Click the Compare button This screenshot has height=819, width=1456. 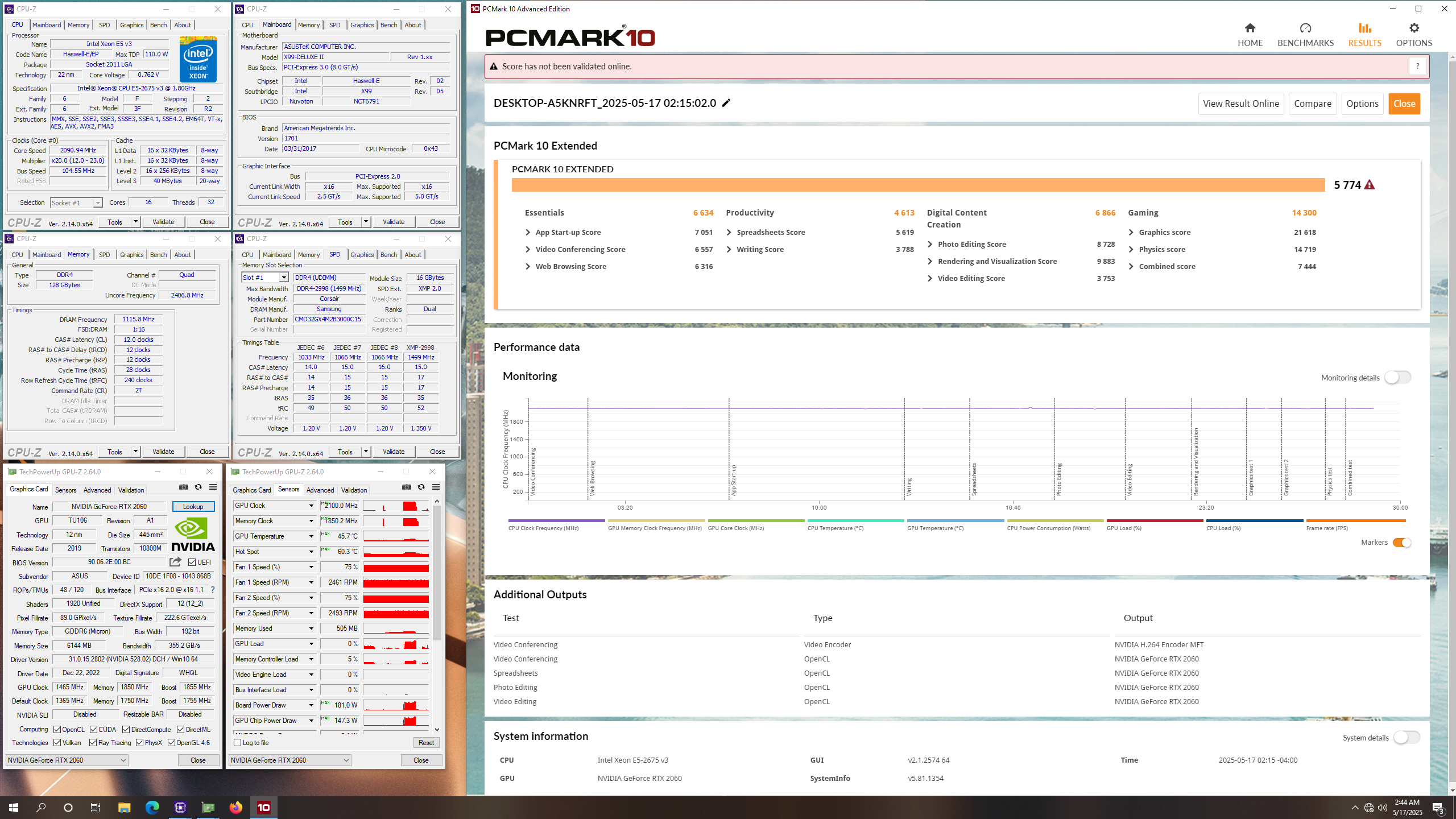[1313, 104]
